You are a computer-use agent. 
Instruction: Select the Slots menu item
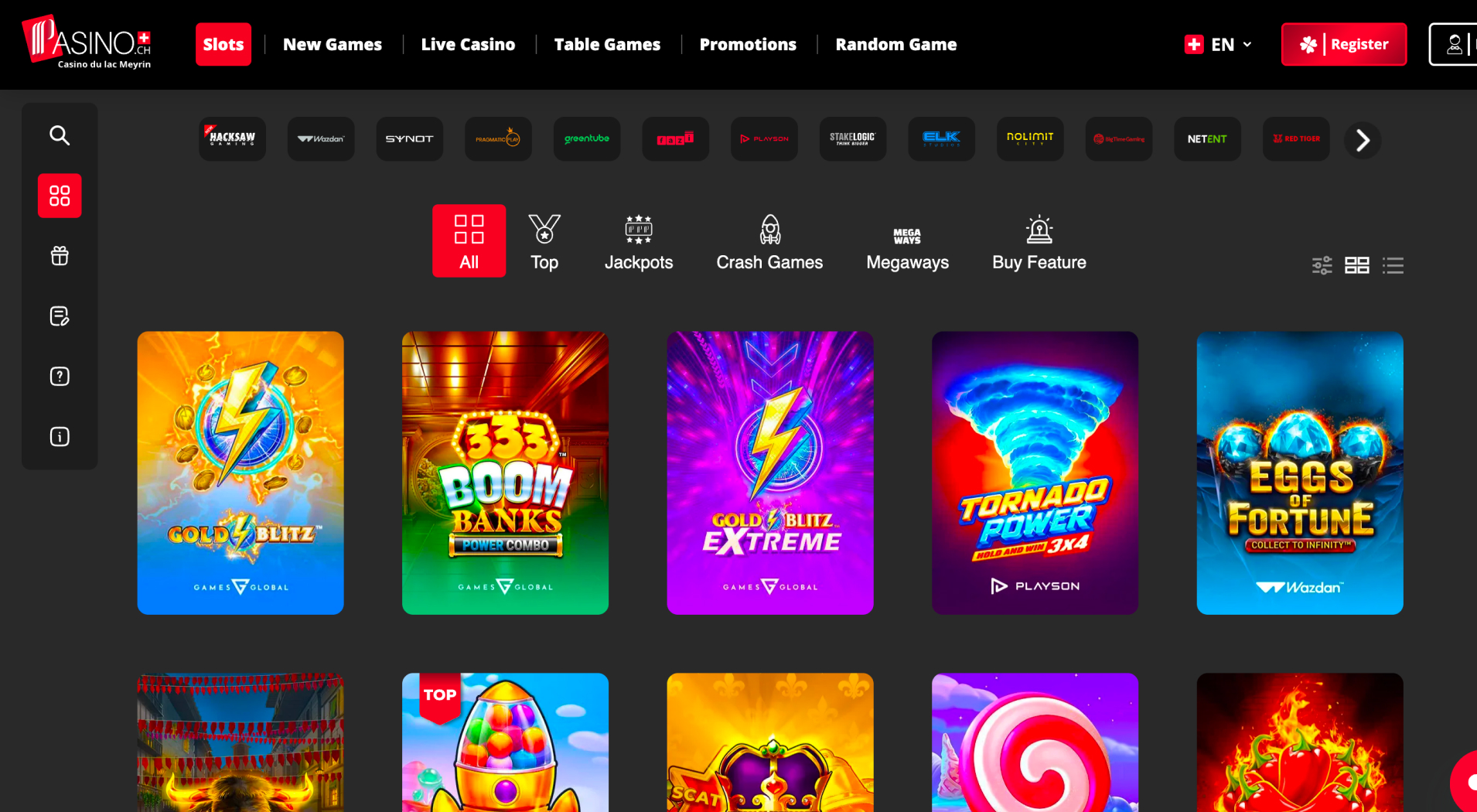(x=223, y=44)
